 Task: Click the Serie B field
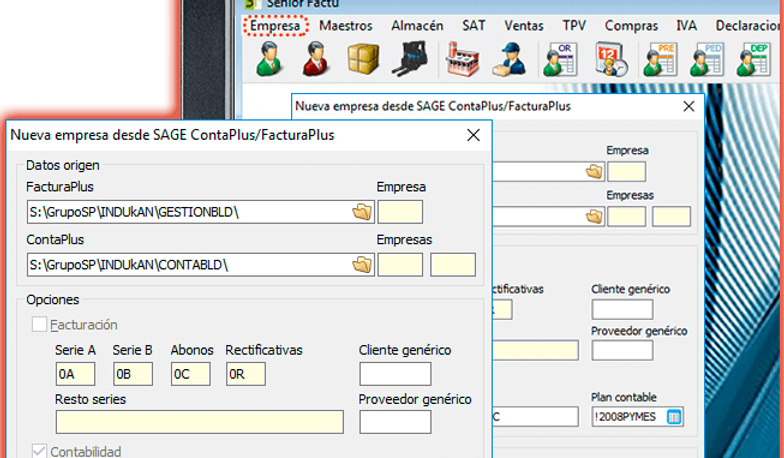133,374
